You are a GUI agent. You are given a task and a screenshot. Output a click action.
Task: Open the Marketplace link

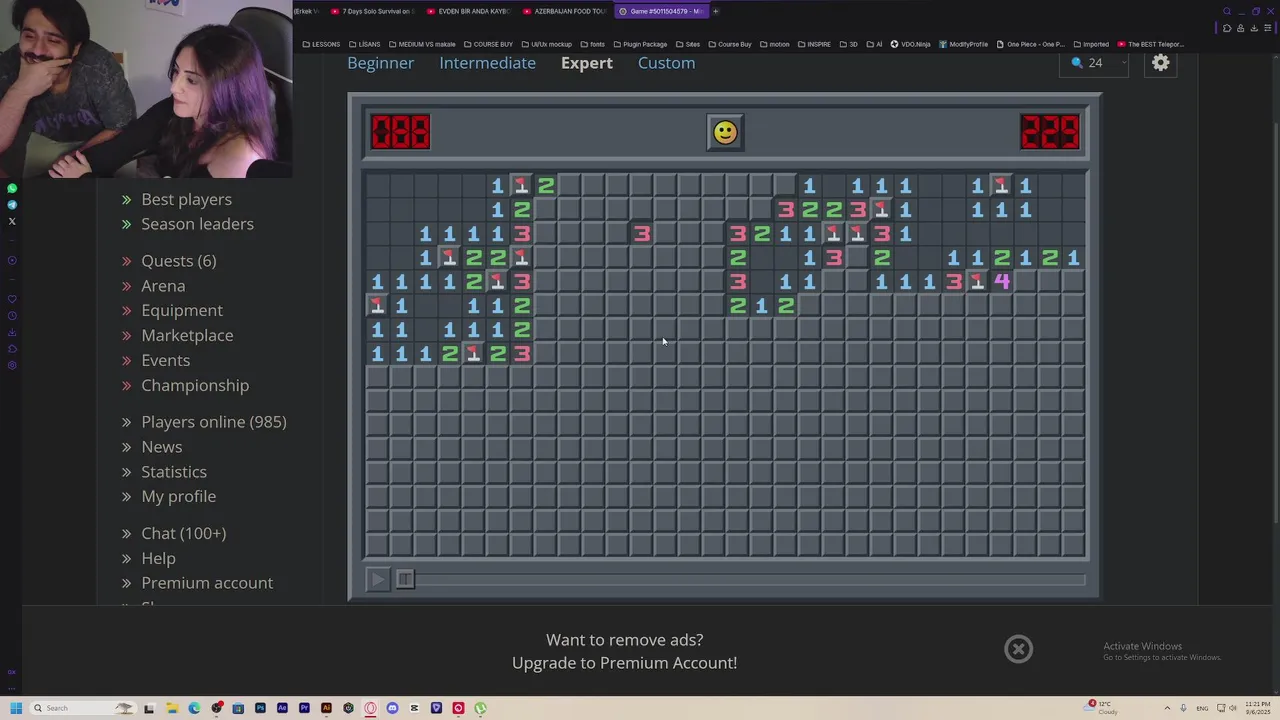[x=187, y=336]
